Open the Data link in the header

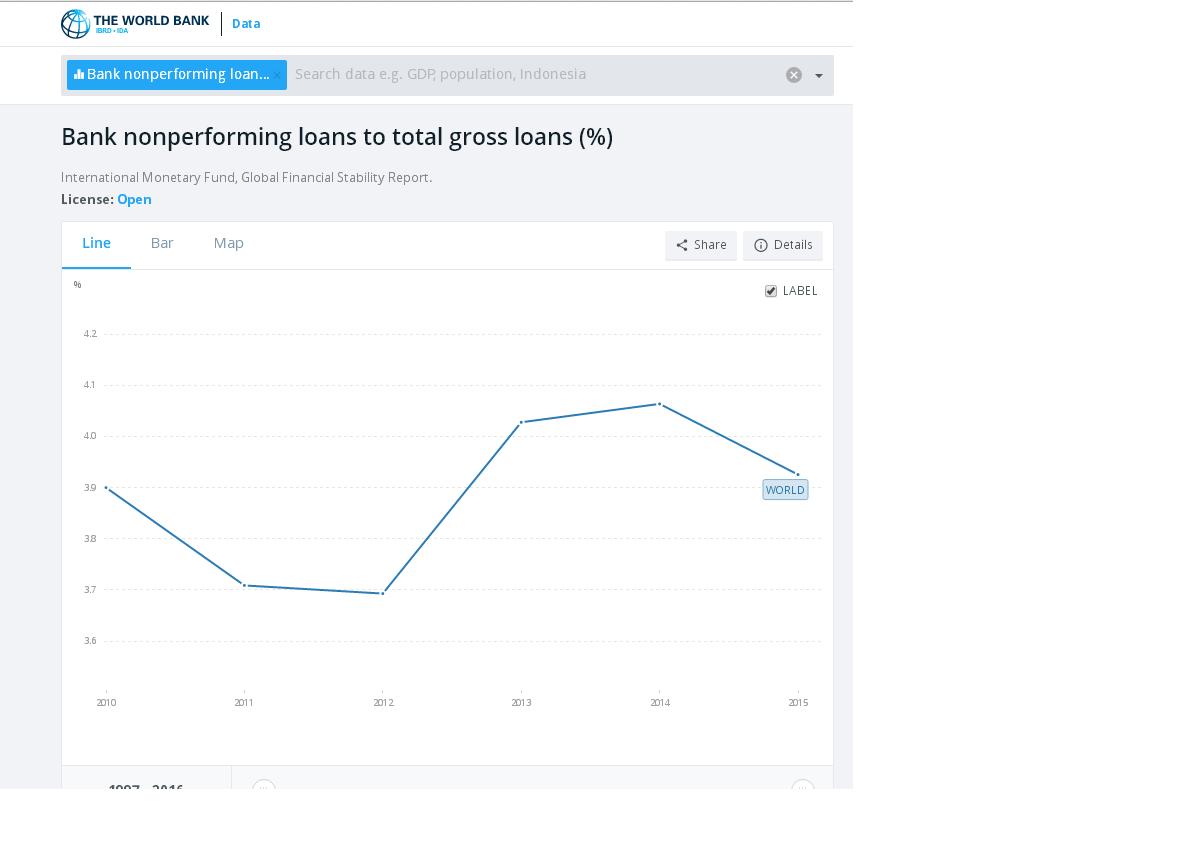pyautogui.click(x=246, y=24)
